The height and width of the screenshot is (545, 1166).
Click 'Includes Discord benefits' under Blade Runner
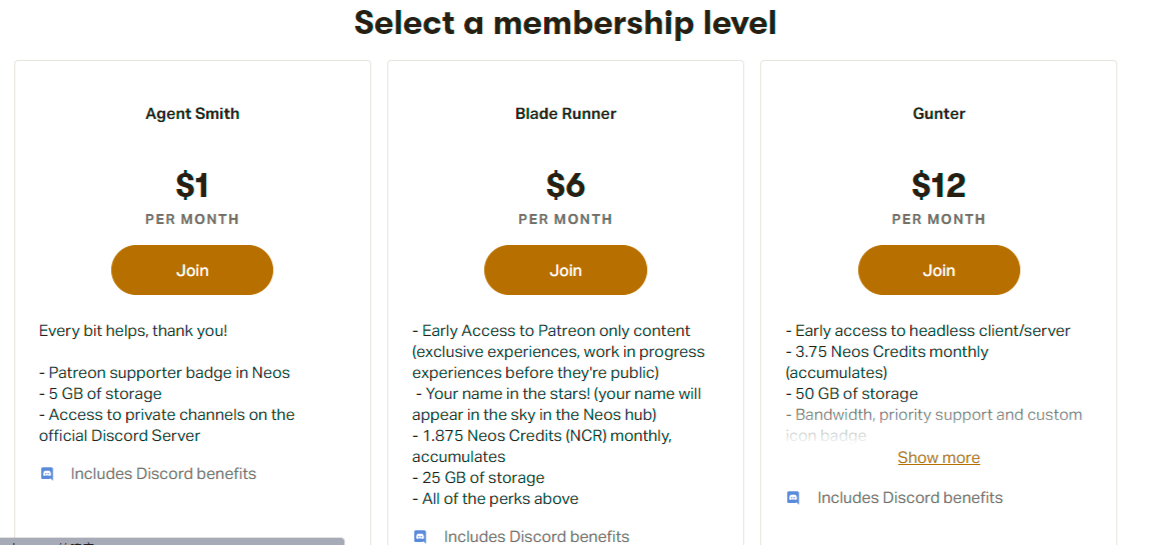click(536, 537)
